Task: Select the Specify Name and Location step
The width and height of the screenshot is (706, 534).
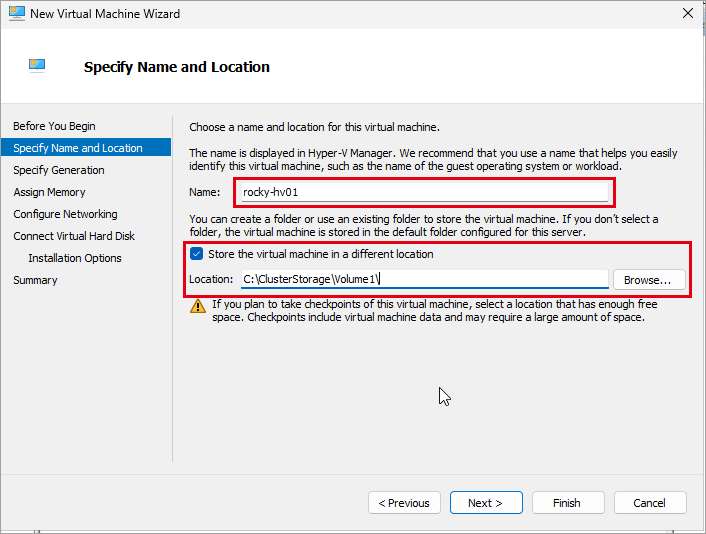Action: coord(86,148)
